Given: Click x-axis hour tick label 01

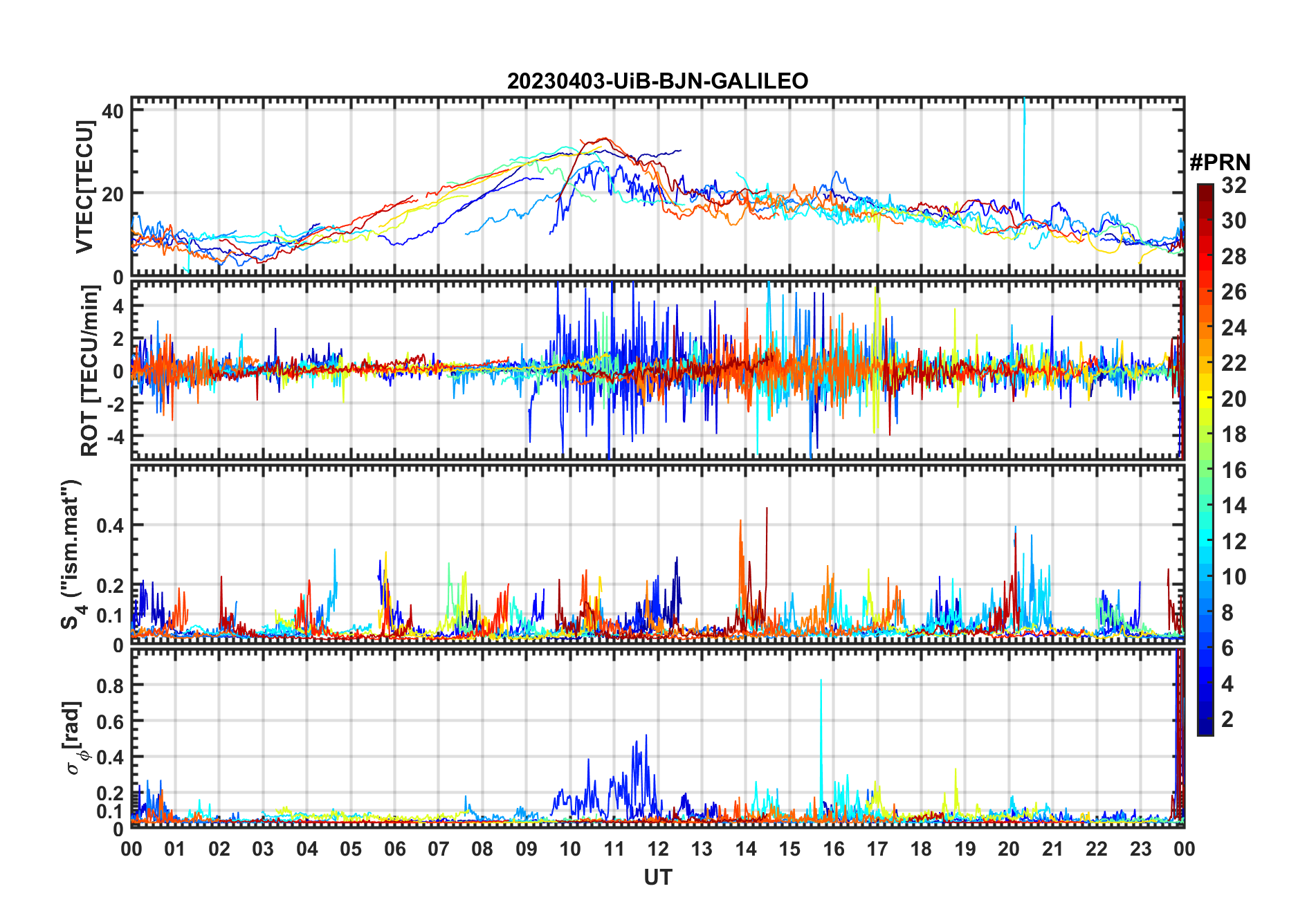Looking at the screenshot, I should tap(175, 849).
